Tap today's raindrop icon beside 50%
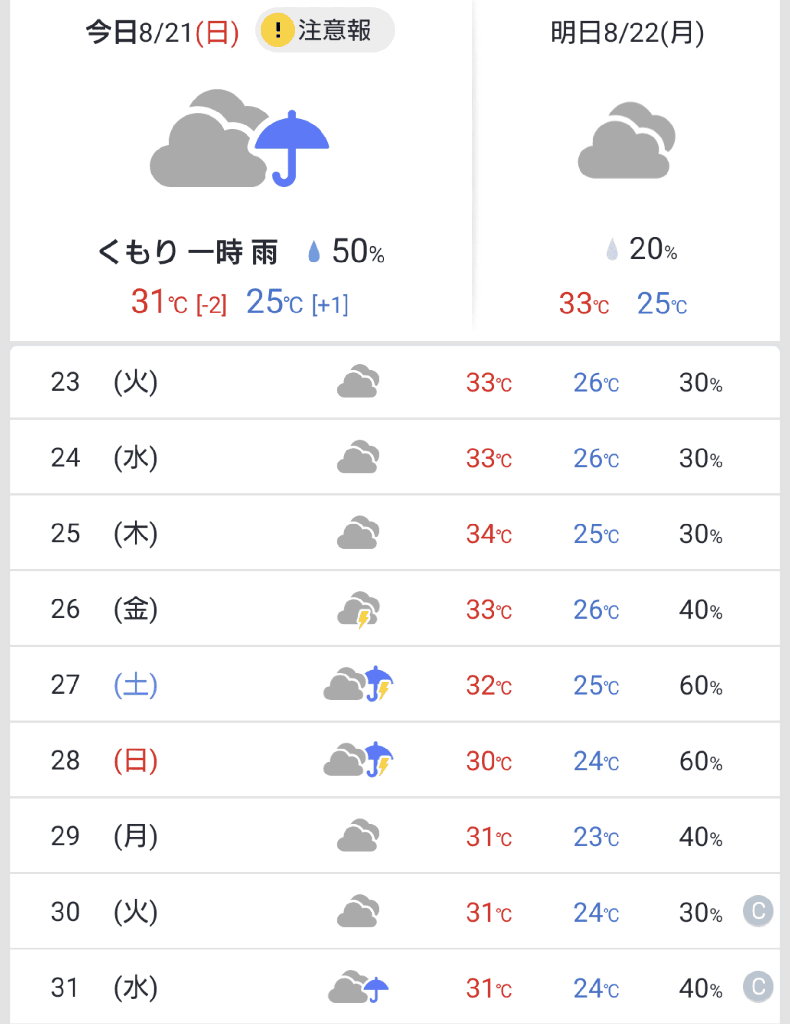Screen dimensions: 790x1024 (314, 253)
